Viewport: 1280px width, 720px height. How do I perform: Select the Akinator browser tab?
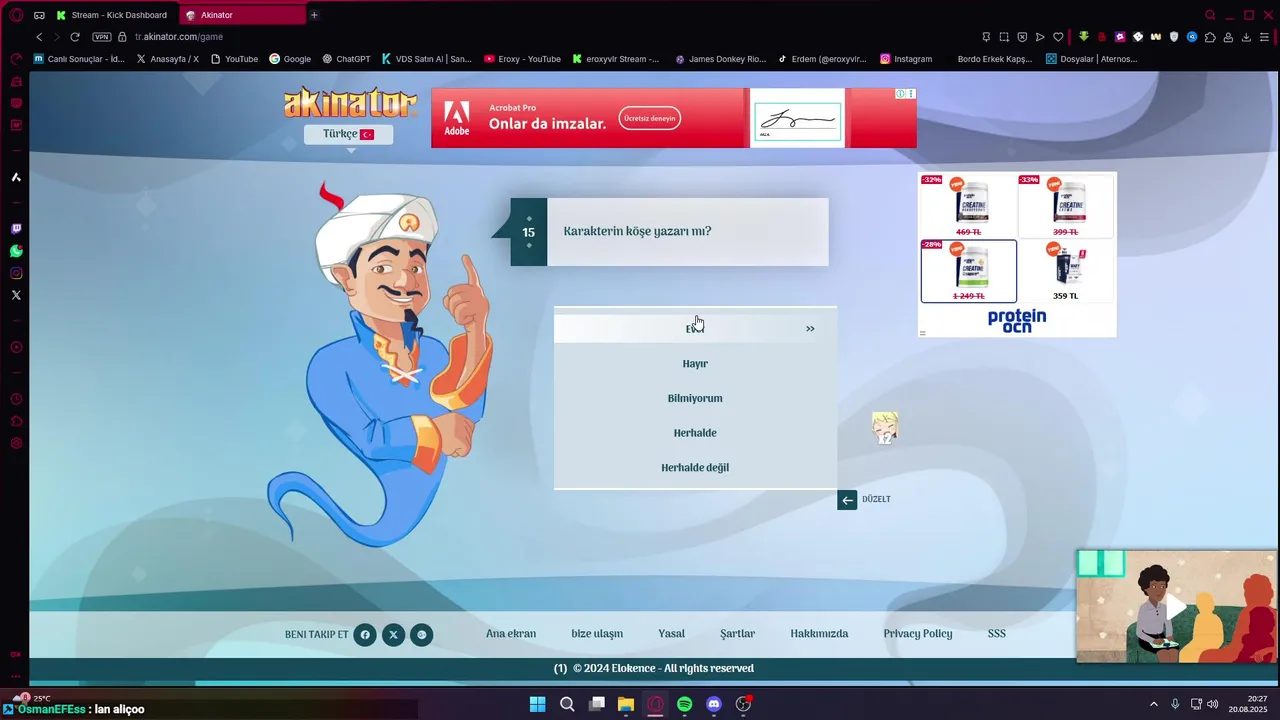tap(242, 15)
